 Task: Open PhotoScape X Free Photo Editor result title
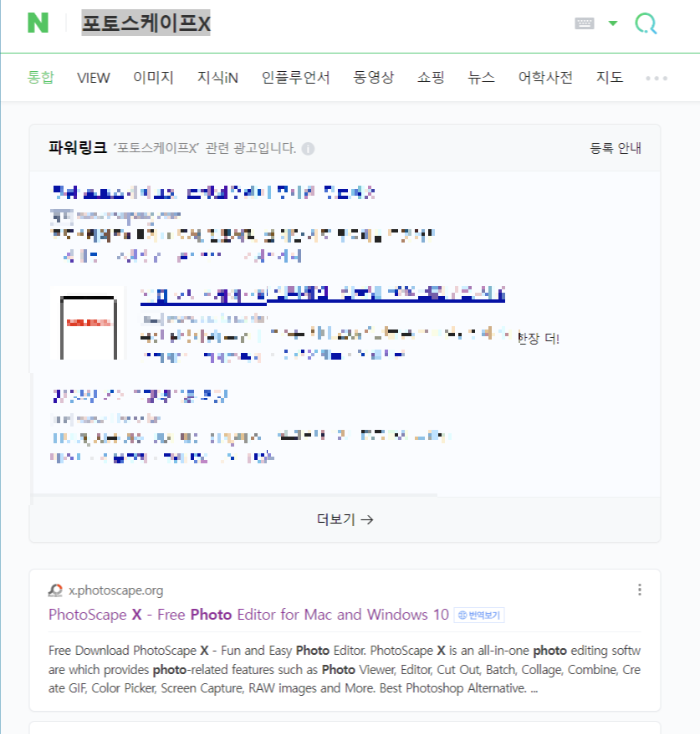(249, 615)
